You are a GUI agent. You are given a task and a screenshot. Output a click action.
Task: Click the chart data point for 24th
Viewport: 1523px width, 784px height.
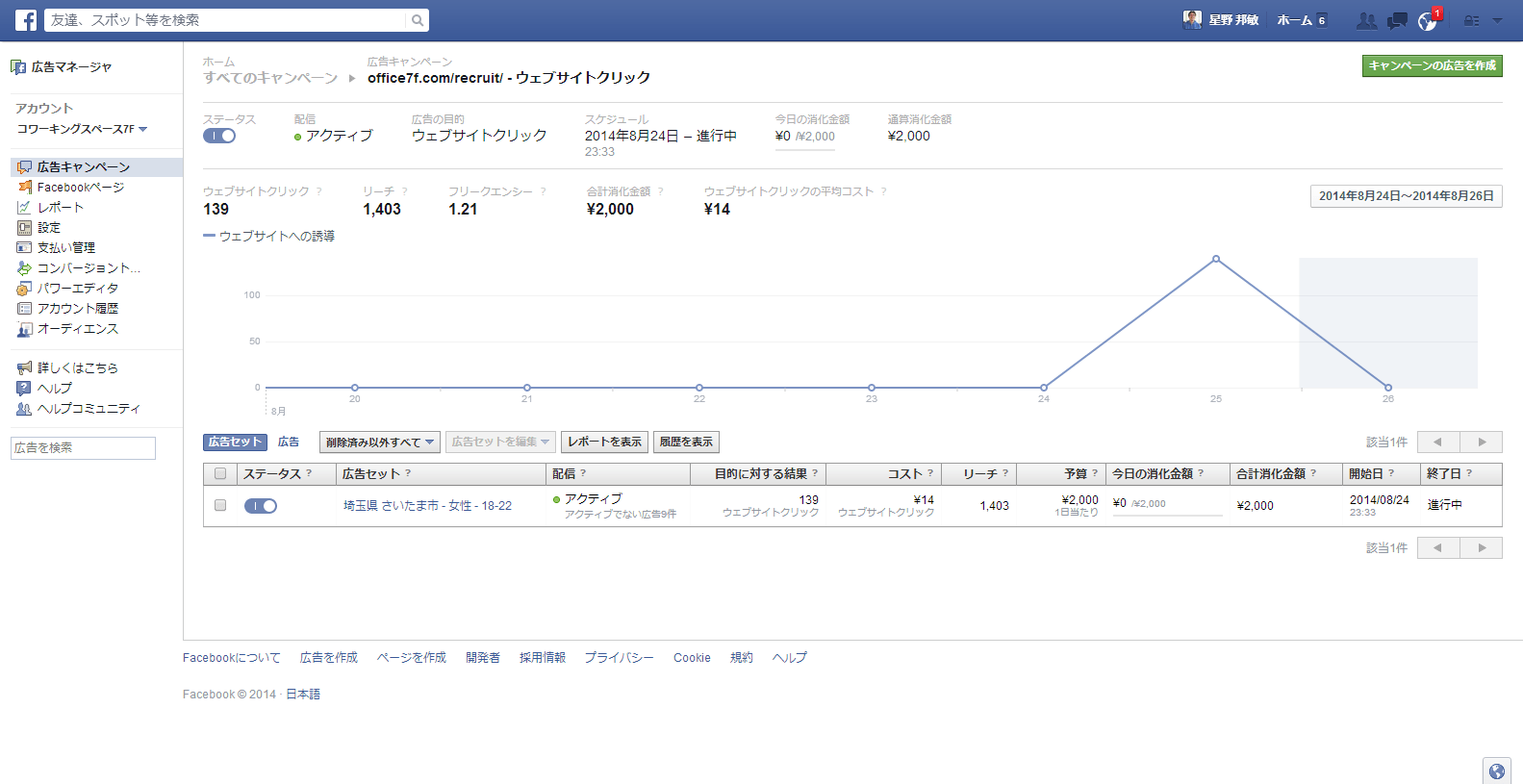click(x=1044, y=388)
